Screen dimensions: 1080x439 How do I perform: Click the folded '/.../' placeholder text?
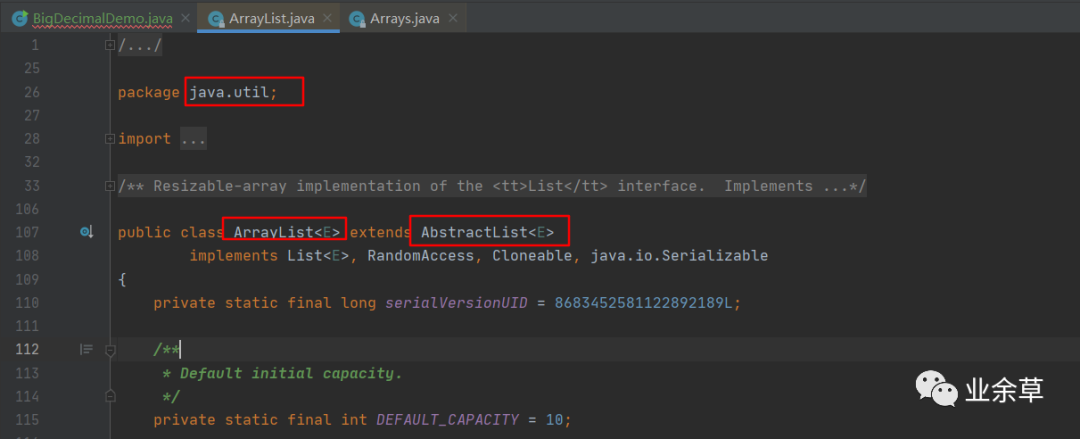140,45
